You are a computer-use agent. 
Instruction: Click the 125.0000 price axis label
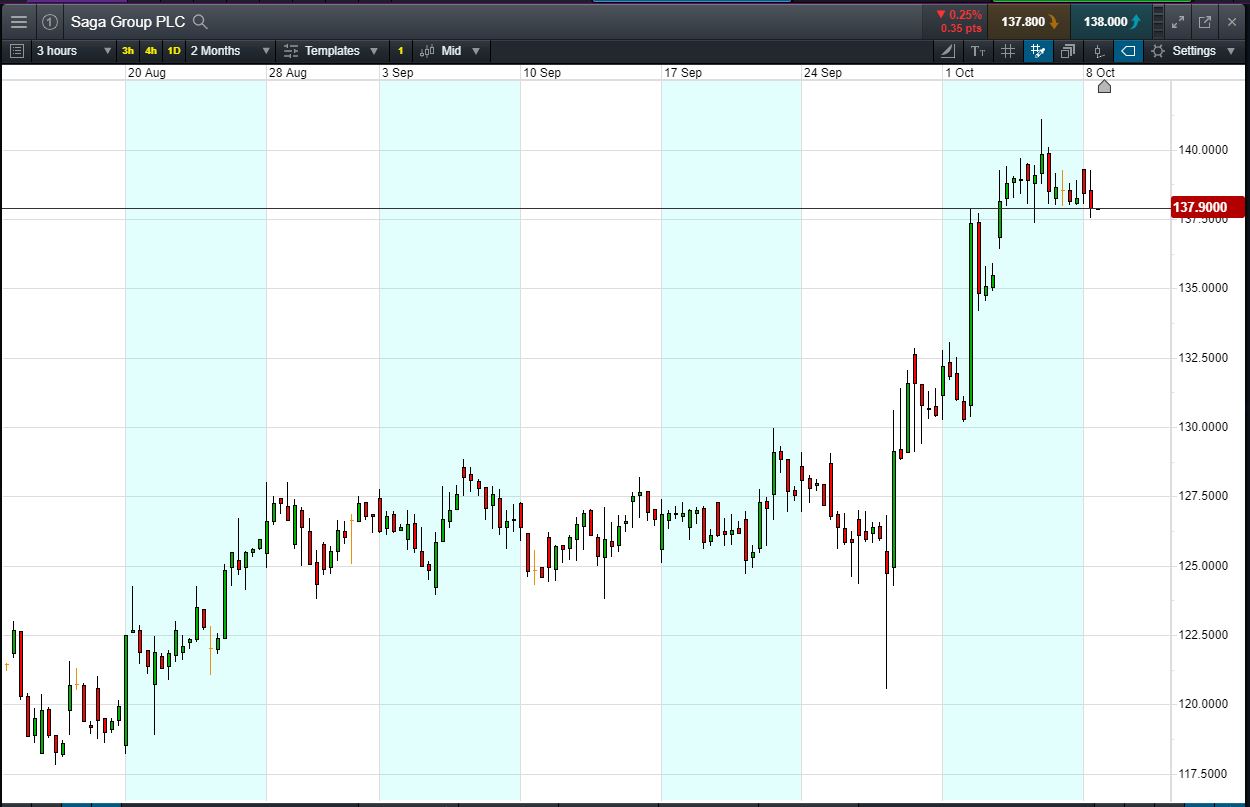[x=1203, y=566]
